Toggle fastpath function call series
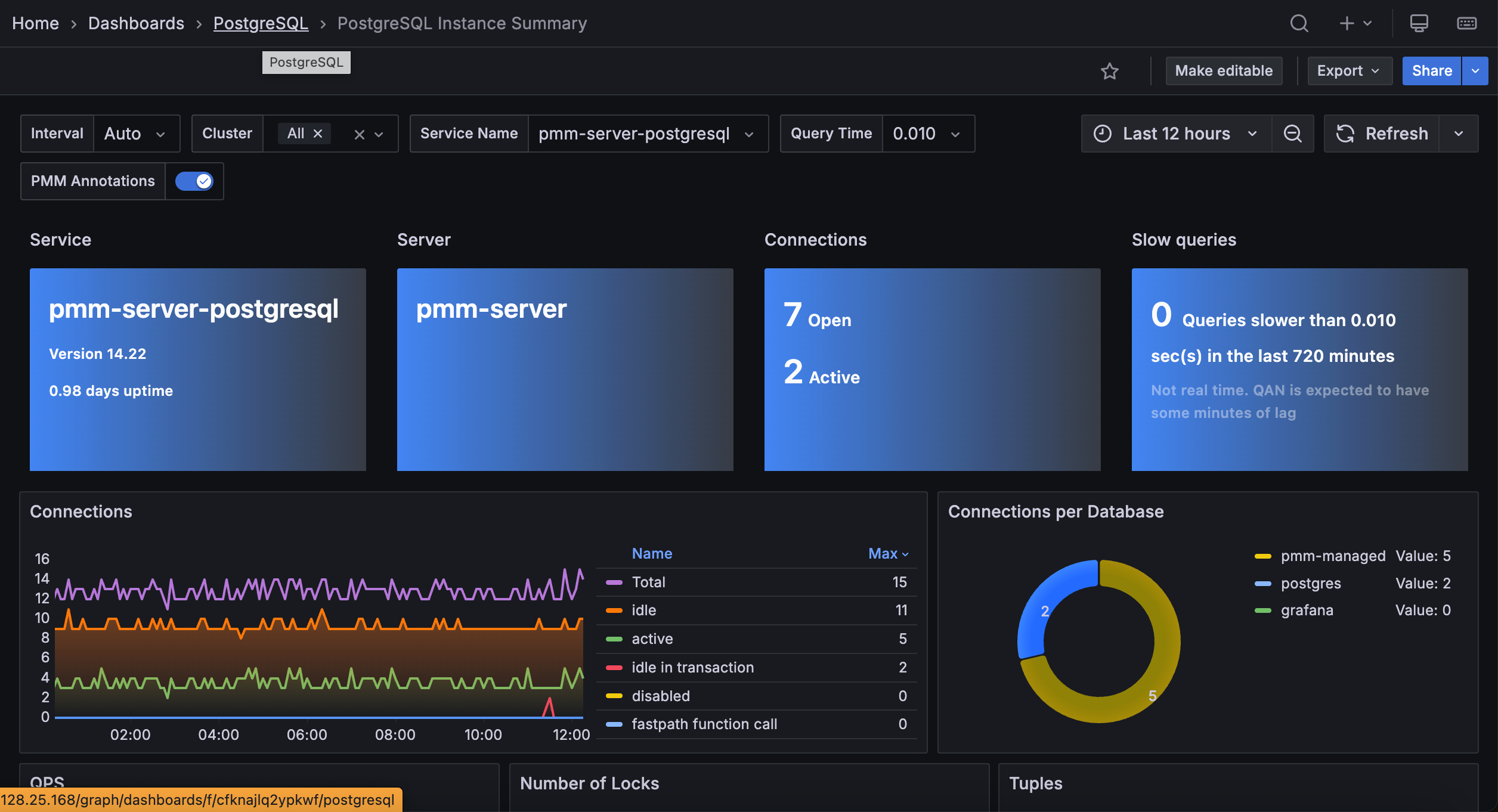Image resolution: width=1498 pixels, height=812 pixels. [704, 724]
